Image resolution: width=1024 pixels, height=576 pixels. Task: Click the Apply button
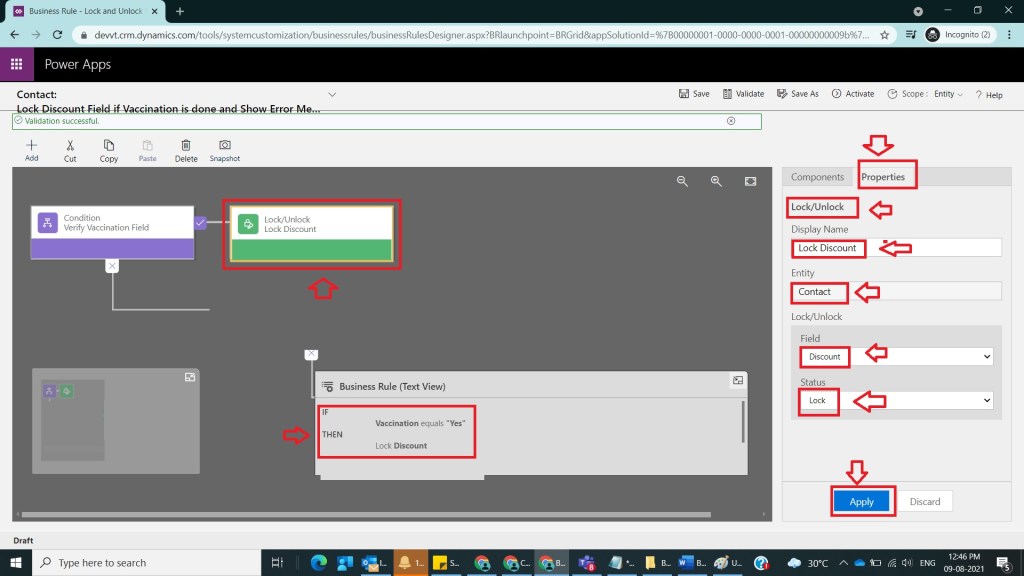[861, 501]
